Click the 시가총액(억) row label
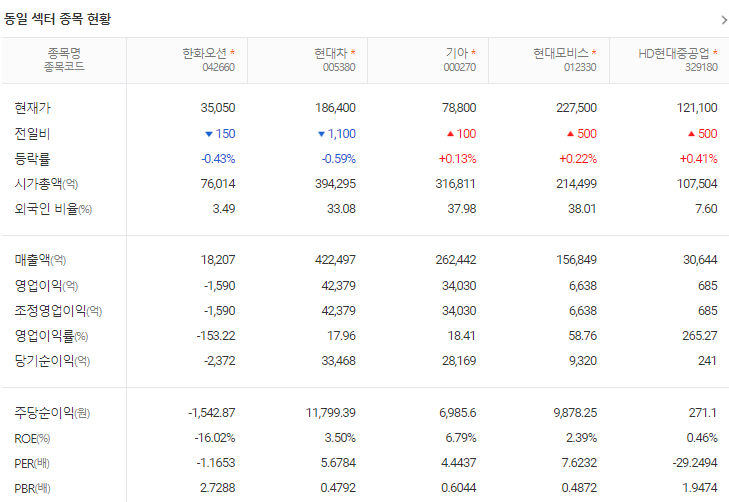The image size is (729, 502). point(46,184)
